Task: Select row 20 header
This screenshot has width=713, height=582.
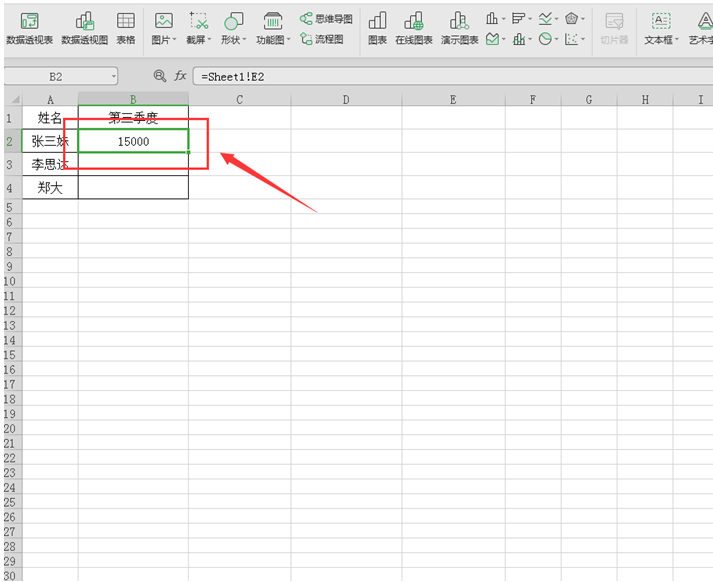Action: 13,428
